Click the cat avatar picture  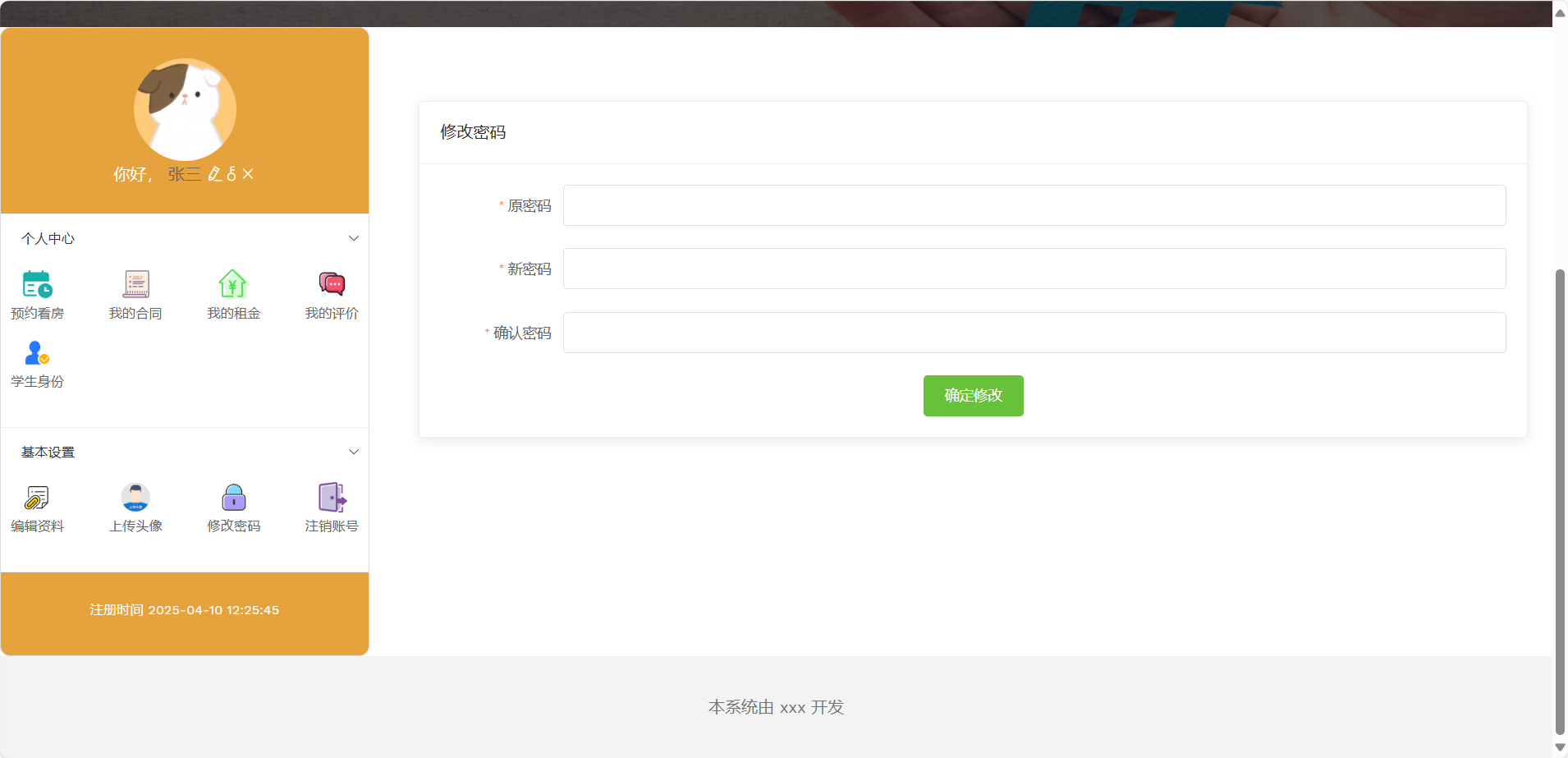[x=185, y=109]
